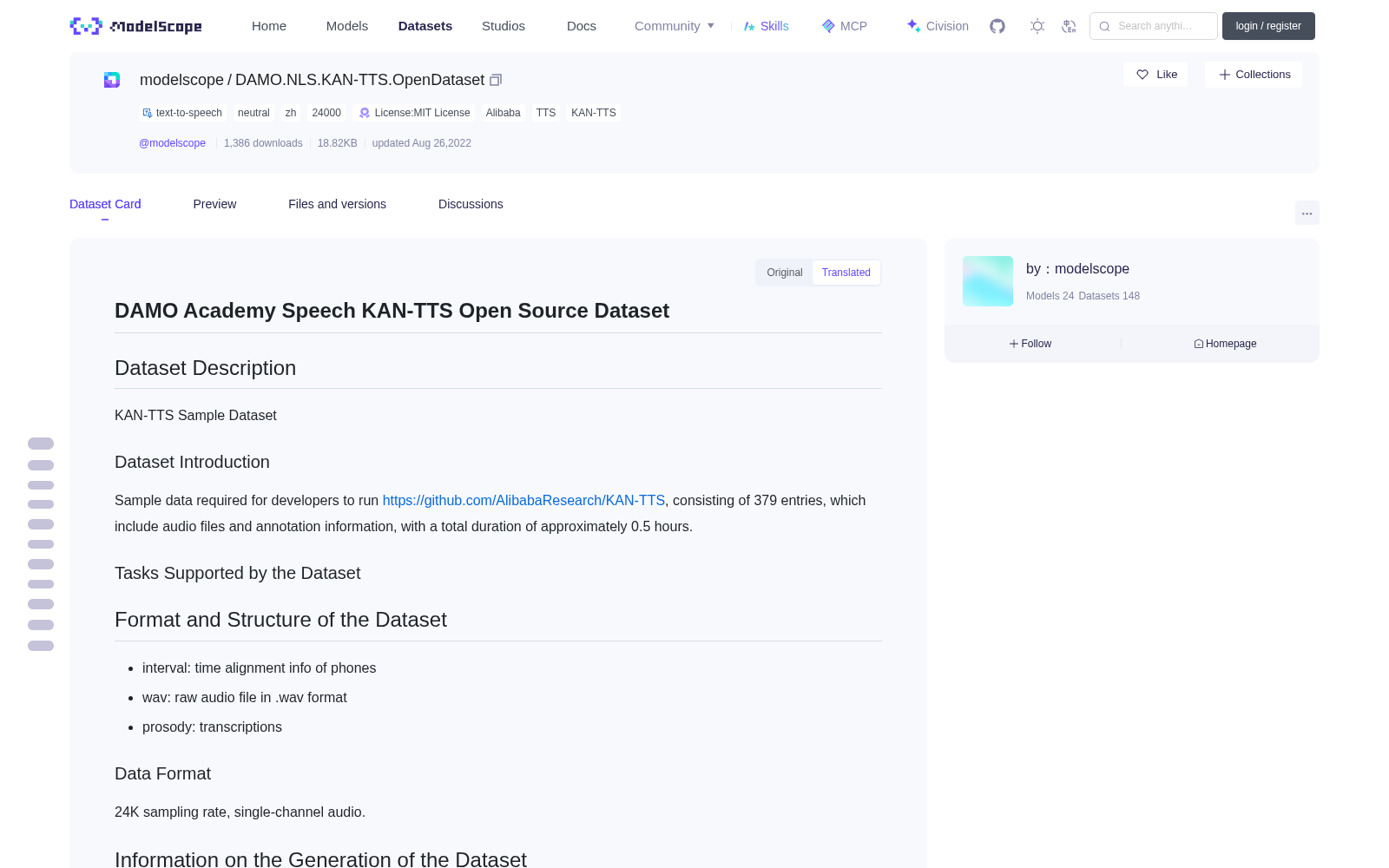
Task: Toggle the light/dark theme sun icon
Action: [1037, 26]
